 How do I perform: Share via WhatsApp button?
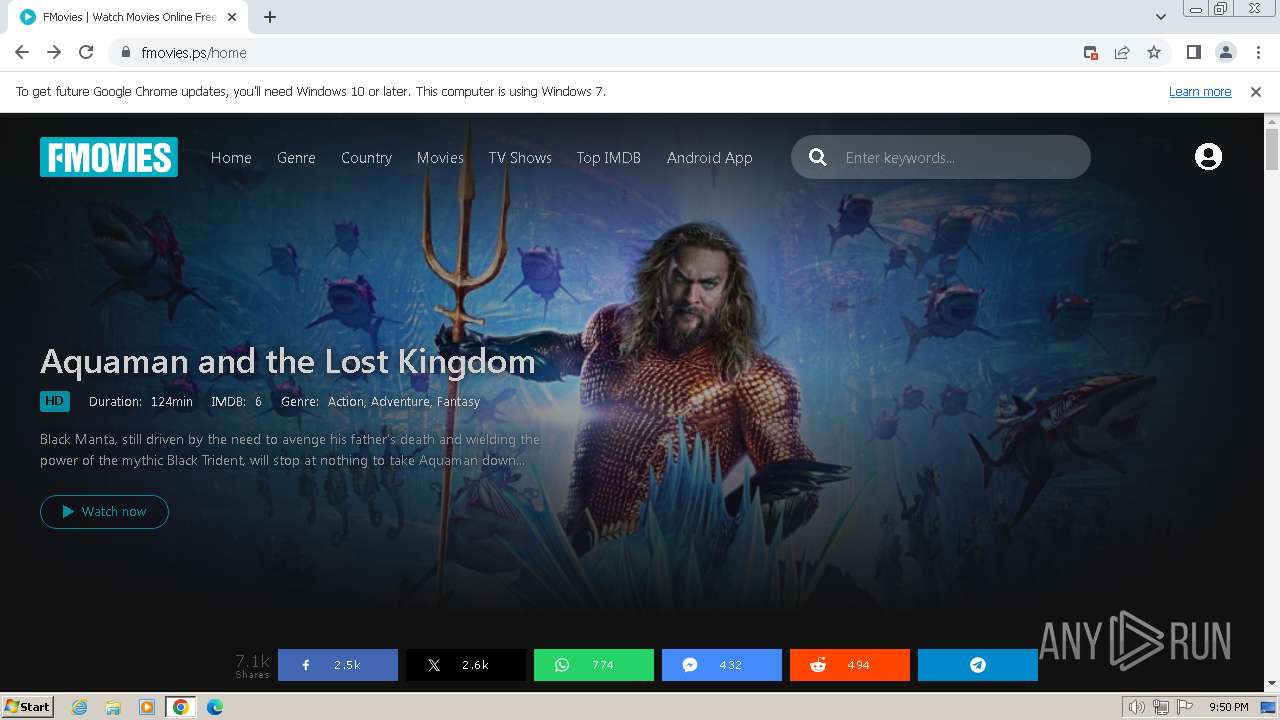594,665
